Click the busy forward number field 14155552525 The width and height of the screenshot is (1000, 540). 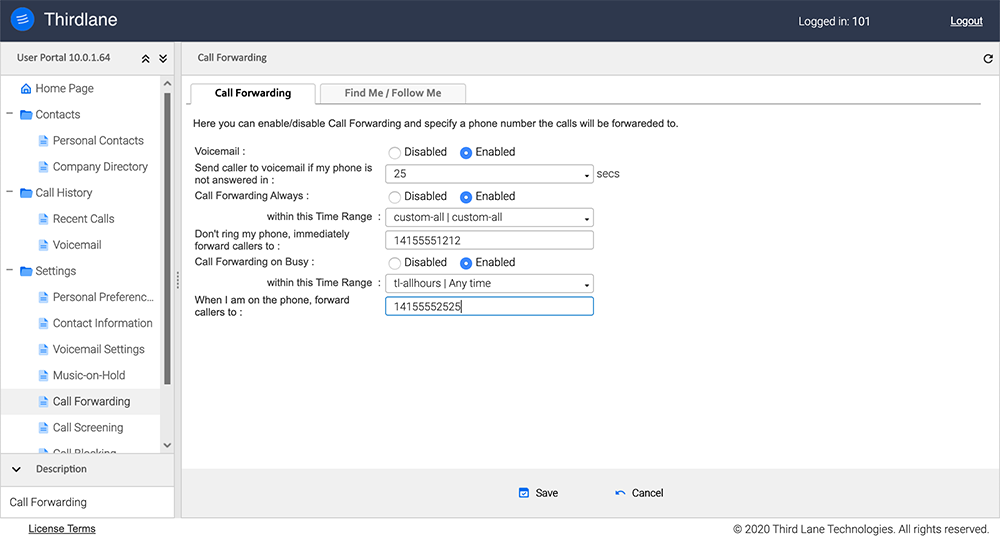pos(489,307)
